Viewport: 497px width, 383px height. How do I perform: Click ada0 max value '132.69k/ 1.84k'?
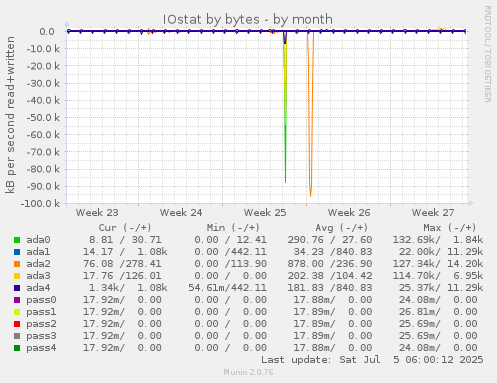click(438, 240)
